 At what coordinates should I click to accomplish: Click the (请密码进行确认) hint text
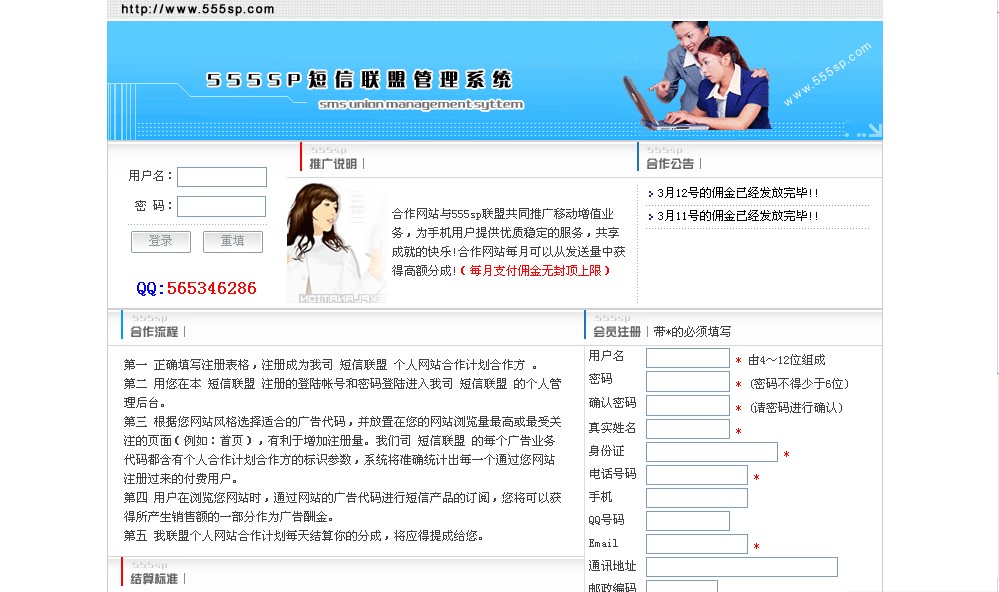(x=796, y=408)
